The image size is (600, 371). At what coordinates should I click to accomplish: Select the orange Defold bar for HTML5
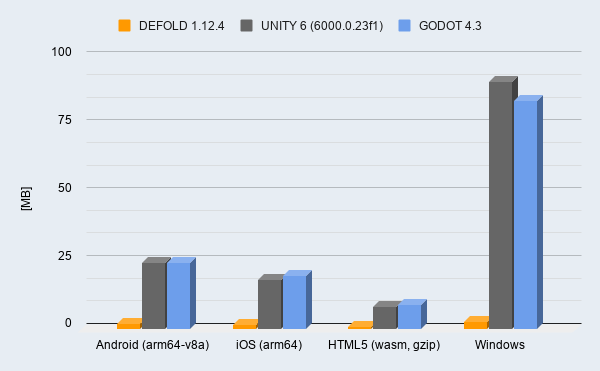(x=360, y=325)
